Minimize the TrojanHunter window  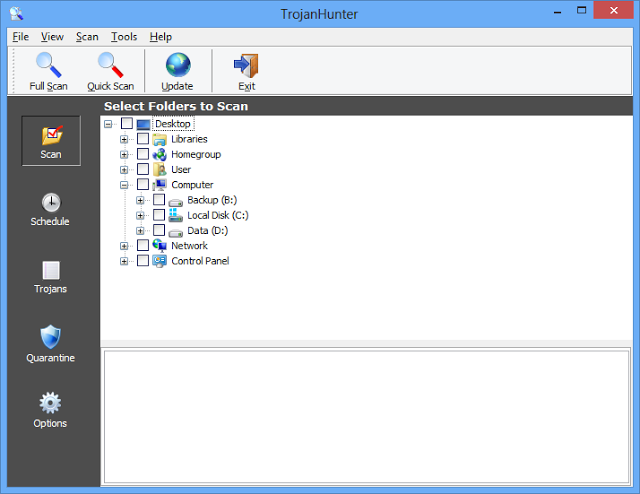pos(558,11)
